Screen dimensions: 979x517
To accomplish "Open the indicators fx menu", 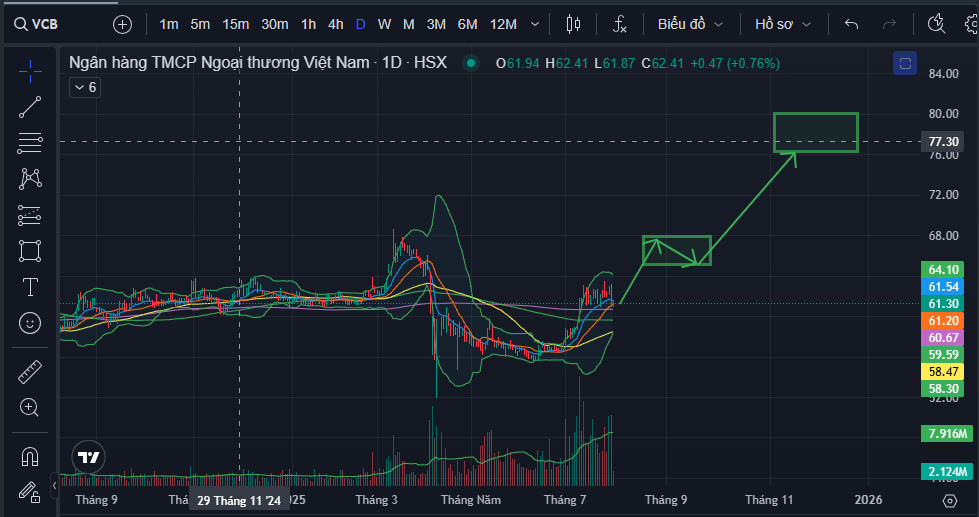I will pyautogui.click(x=619, y=24).
